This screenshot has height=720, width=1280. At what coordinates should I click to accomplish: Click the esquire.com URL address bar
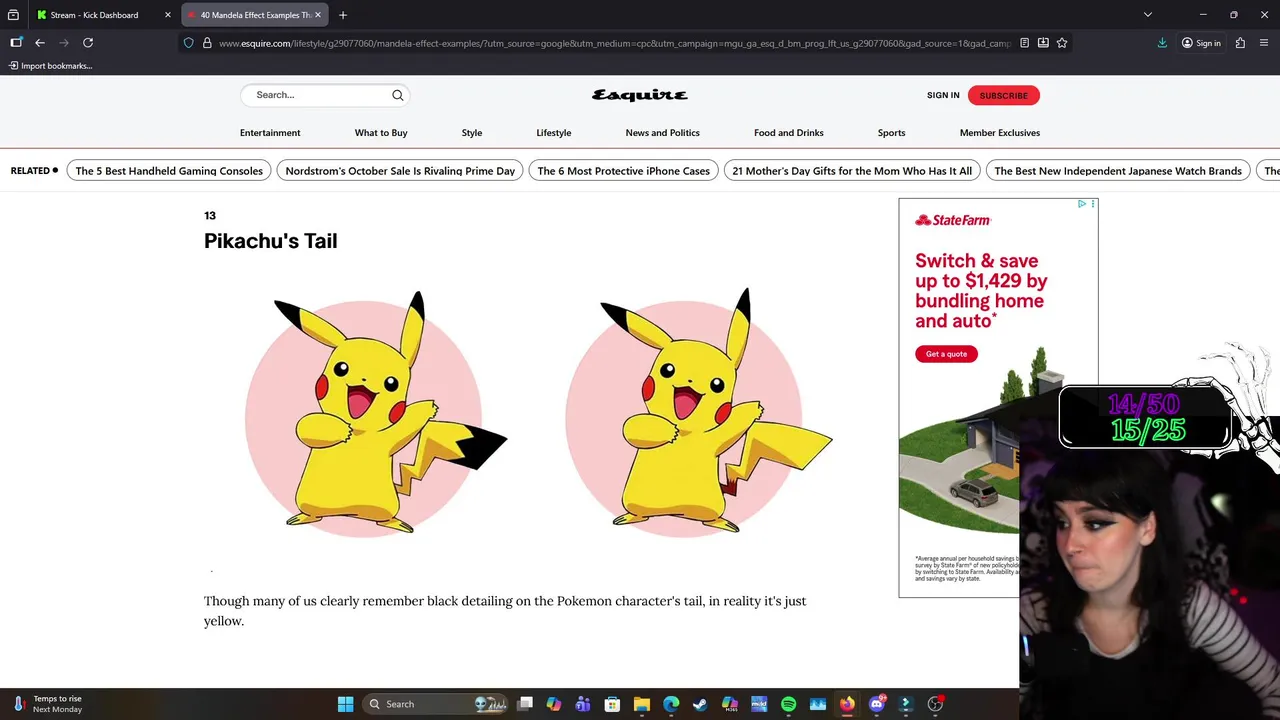[x=614, y=43]
